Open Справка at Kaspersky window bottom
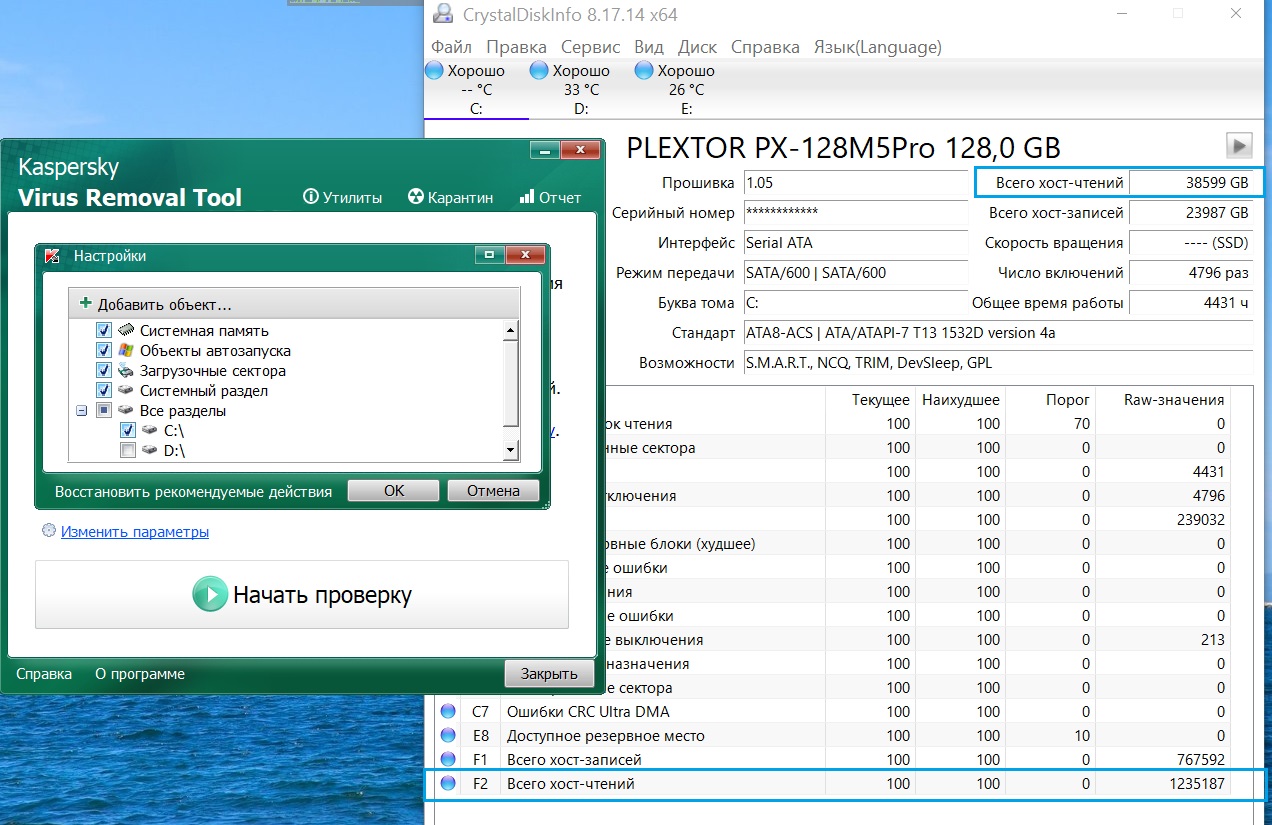Screen dimensions: 1272x825 pyautogui.click(x=44, y=674)
